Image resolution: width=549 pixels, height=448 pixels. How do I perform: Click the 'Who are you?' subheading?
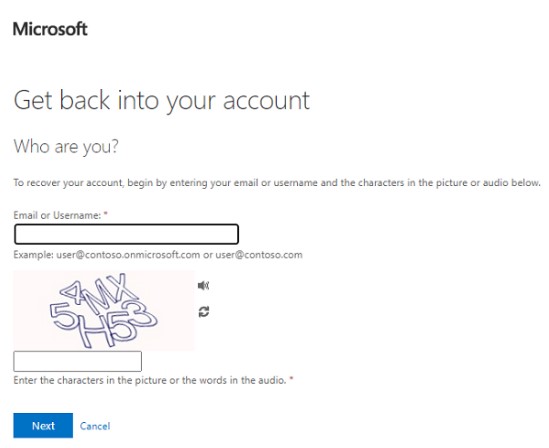[66, 146]
